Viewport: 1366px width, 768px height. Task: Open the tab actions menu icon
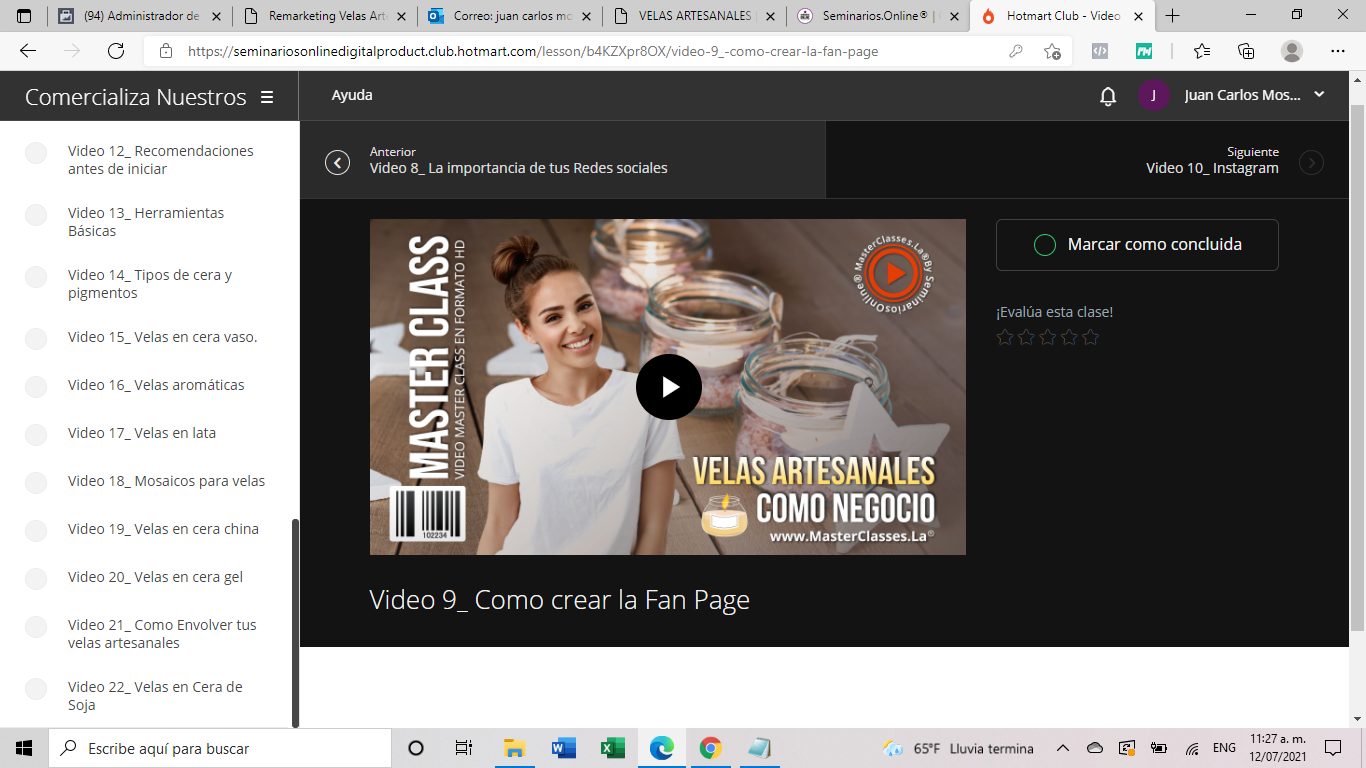(x=24, y=16)
